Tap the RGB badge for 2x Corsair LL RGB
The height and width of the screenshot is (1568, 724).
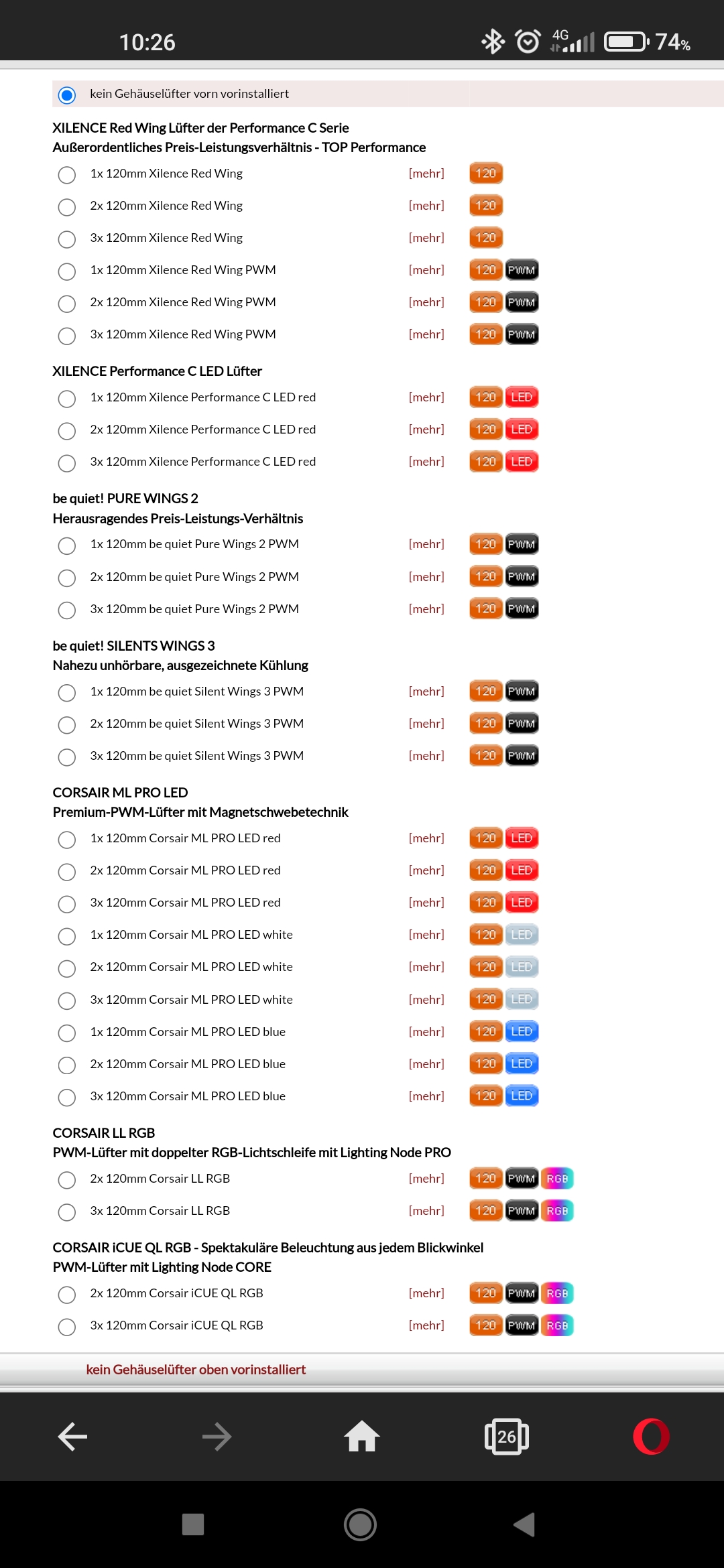coord(557,1179)
